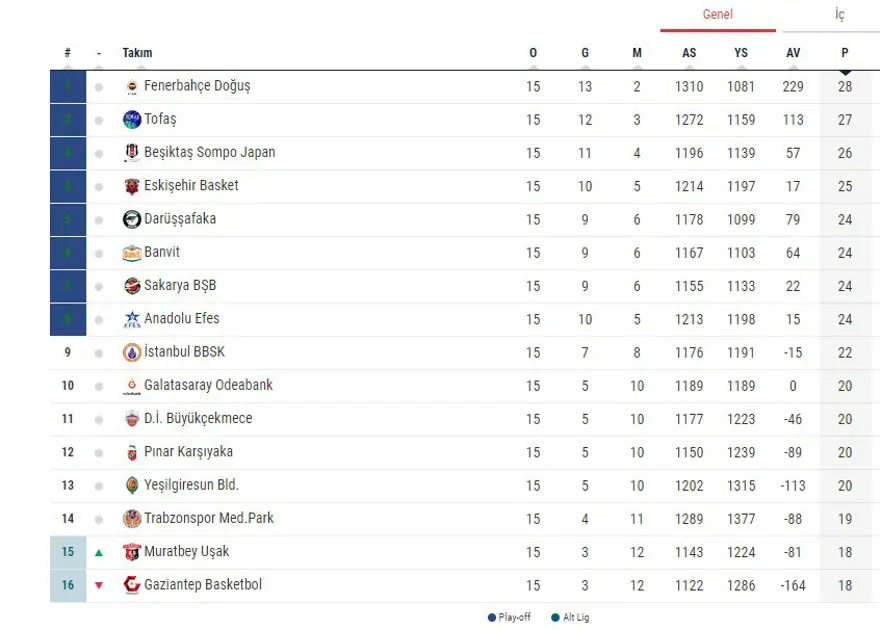Click the Darüşşafaka club logo
Viewport: 880px width, 630px height.
(x=132, y=219)
